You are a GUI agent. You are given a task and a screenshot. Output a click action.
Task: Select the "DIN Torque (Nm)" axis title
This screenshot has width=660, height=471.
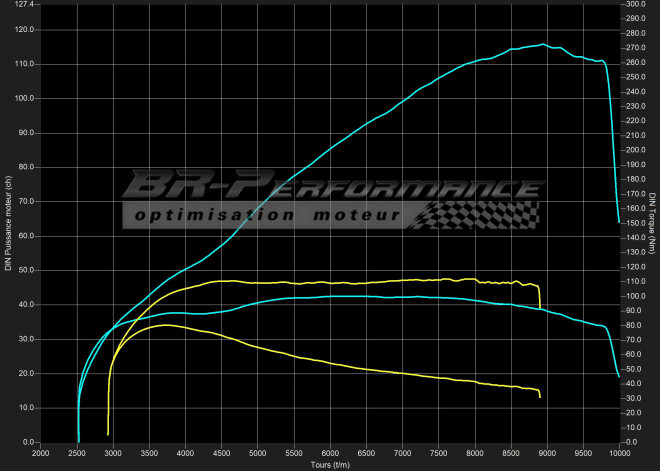coord(653,222)
